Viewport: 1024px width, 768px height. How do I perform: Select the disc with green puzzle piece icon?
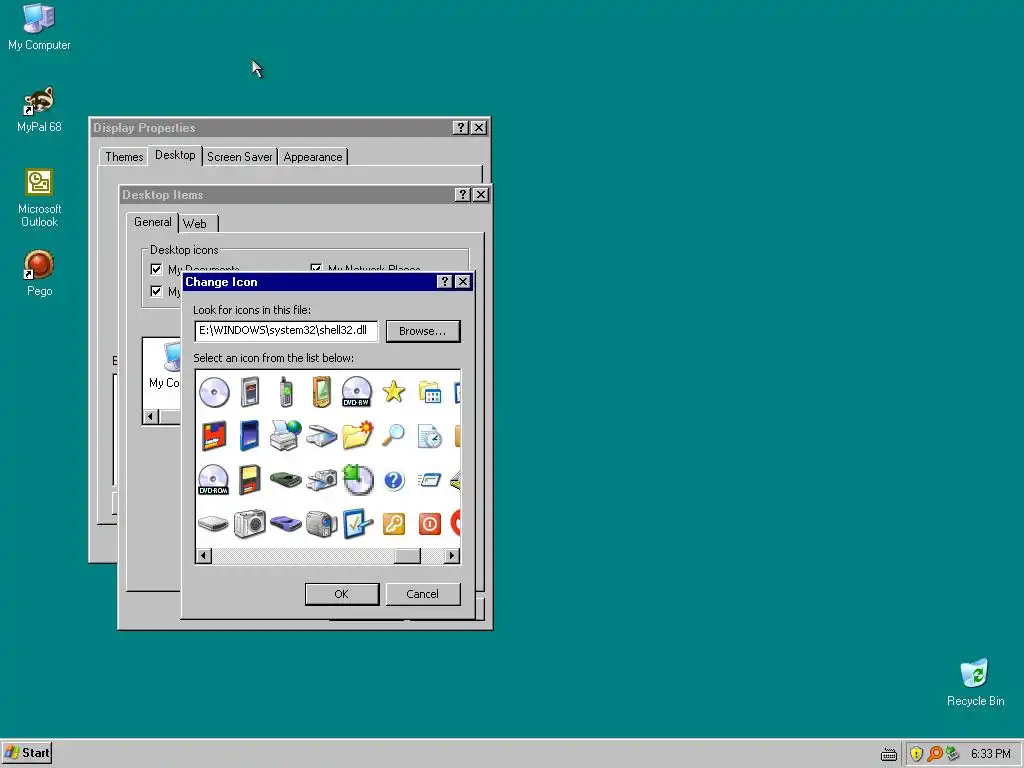tap(357, 479)
